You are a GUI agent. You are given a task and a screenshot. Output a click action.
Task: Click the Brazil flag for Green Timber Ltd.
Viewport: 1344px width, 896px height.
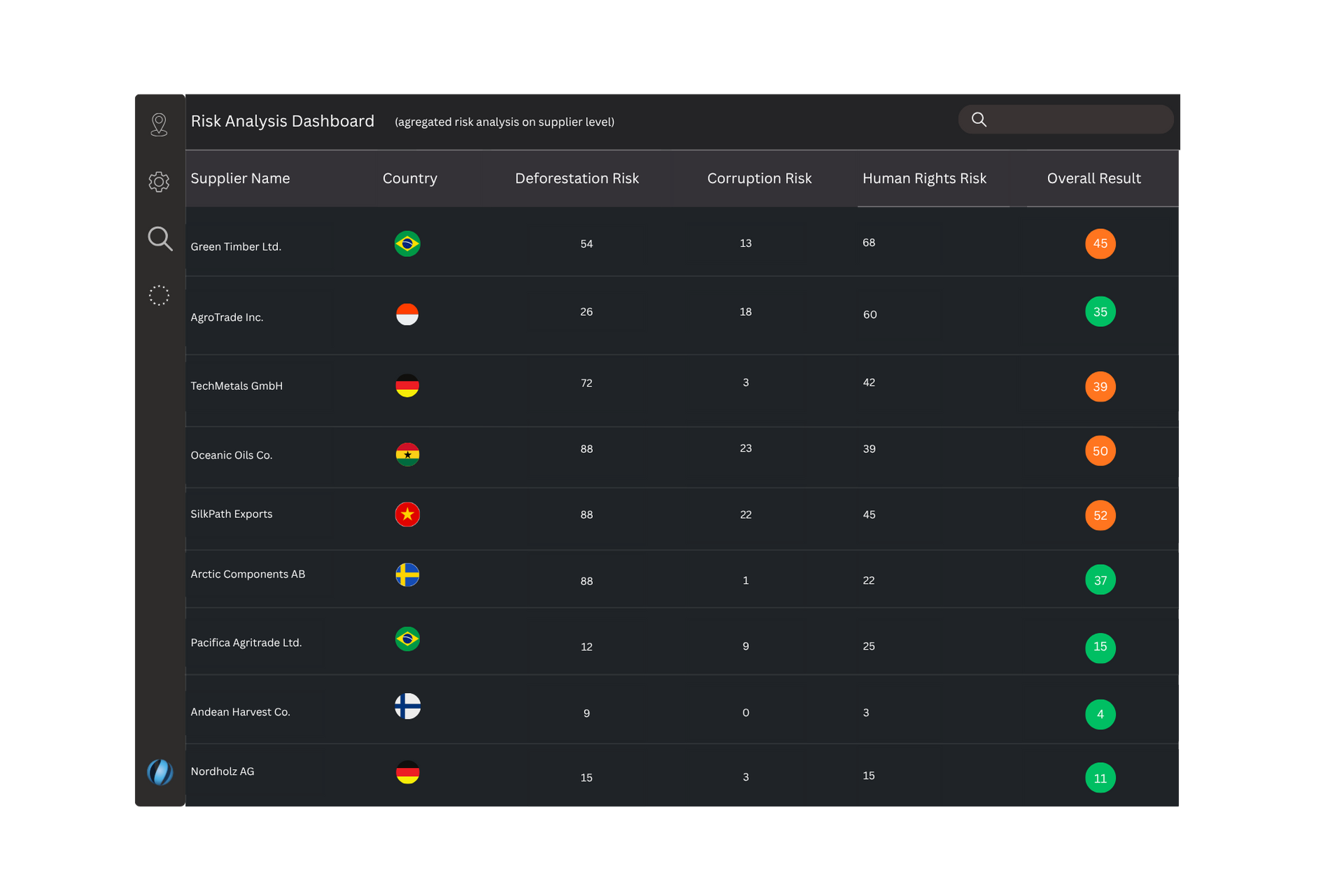[407, 244]
